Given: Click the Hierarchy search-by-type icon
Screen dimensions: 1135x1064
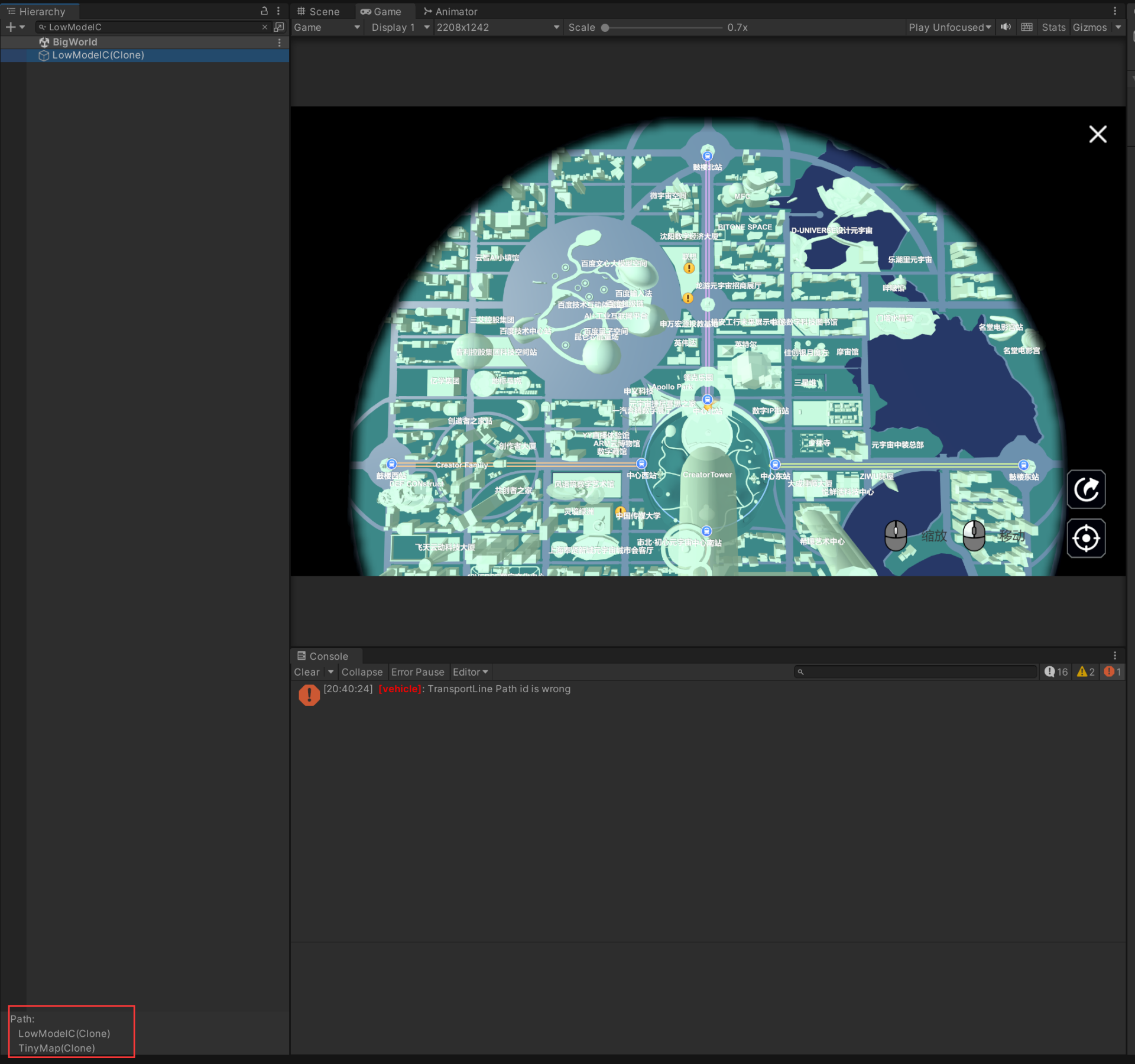Looking at the screenshot, I should pyautogui.click(x=279, y=27).
